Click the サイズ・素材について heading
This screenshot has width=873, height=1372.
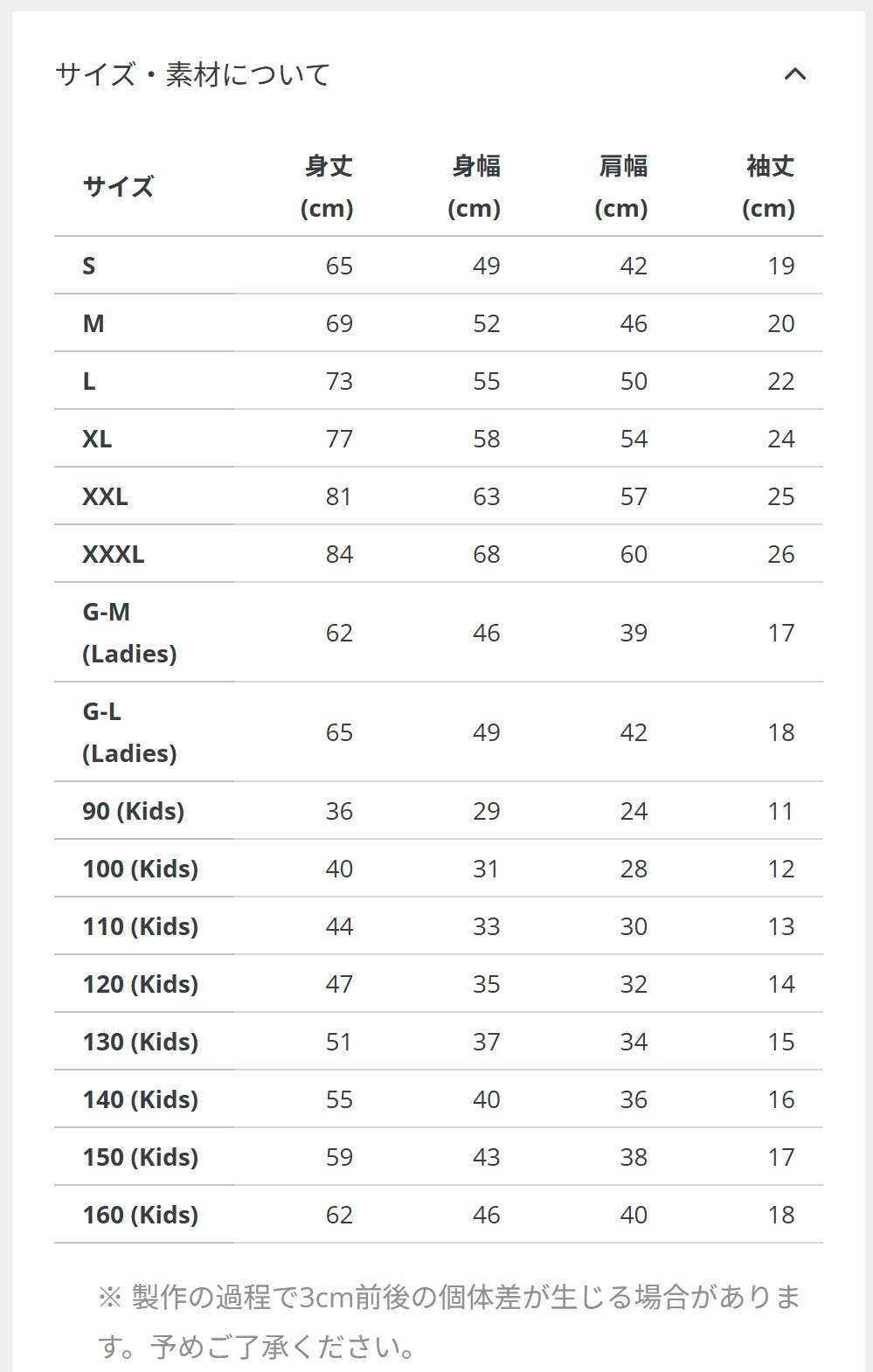(x=192, y=74)
